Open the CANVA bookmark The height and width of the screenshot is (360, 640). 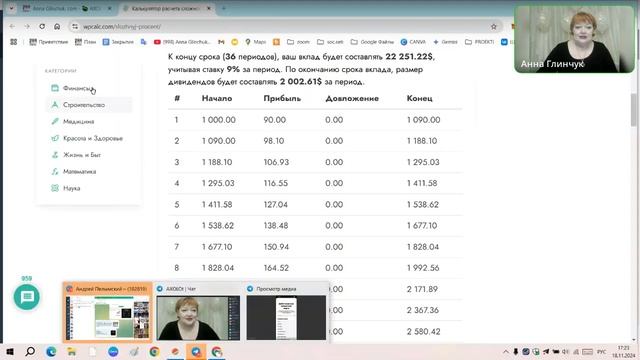pos(413,42)
